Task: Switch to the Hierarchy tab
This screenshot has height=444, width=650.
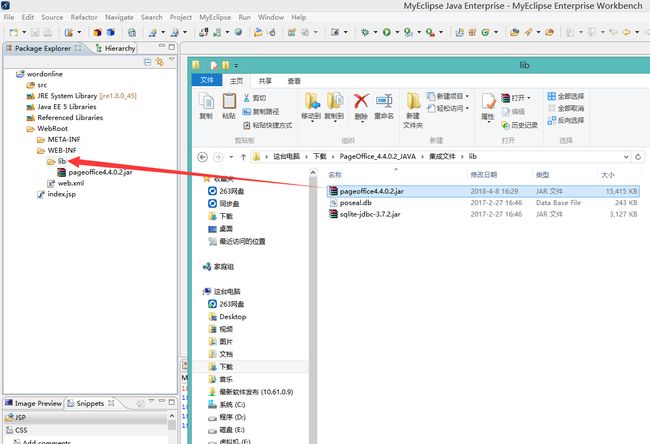Action: coord(116,48)
